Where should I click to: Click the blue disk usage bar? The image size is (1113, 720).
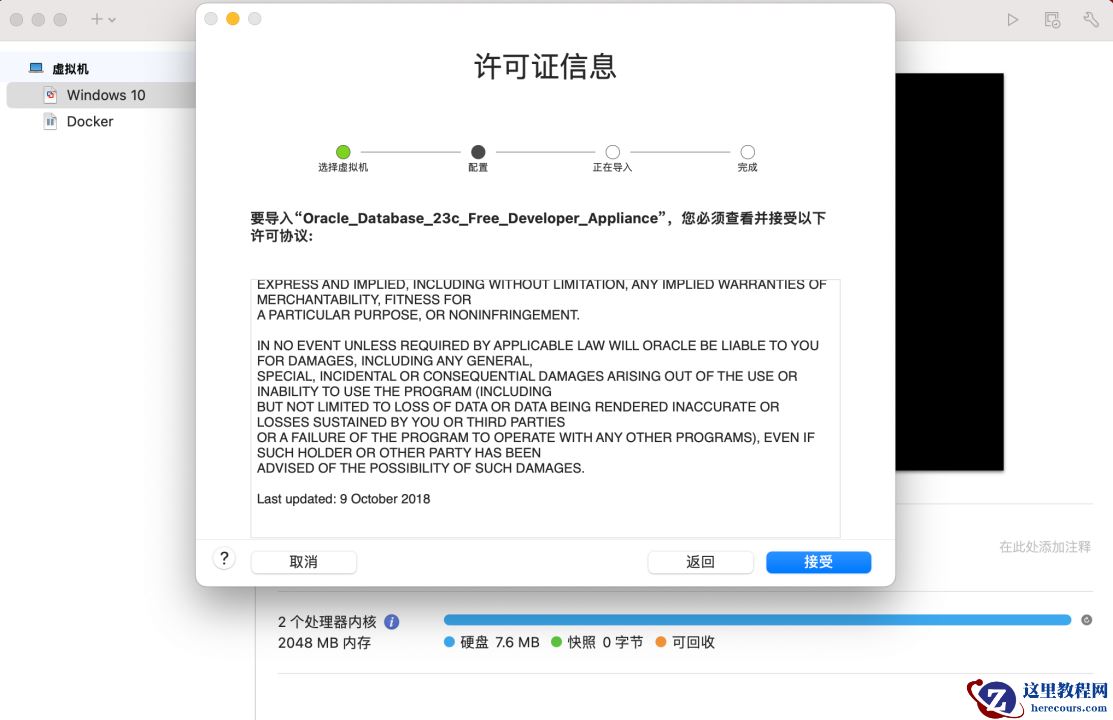757,620
